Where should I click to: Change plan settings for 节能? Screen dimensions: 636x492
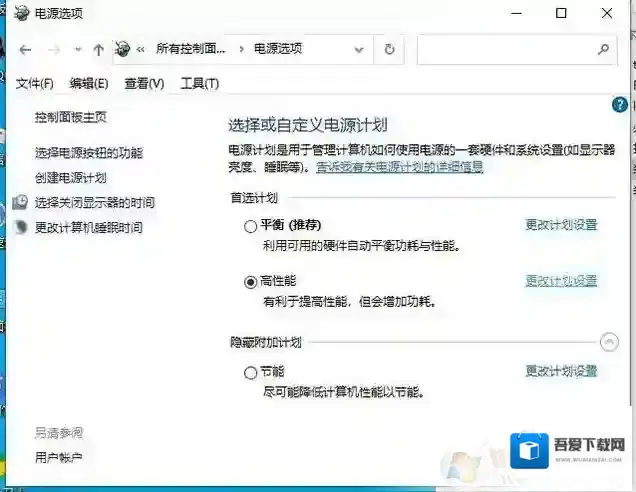561,371
